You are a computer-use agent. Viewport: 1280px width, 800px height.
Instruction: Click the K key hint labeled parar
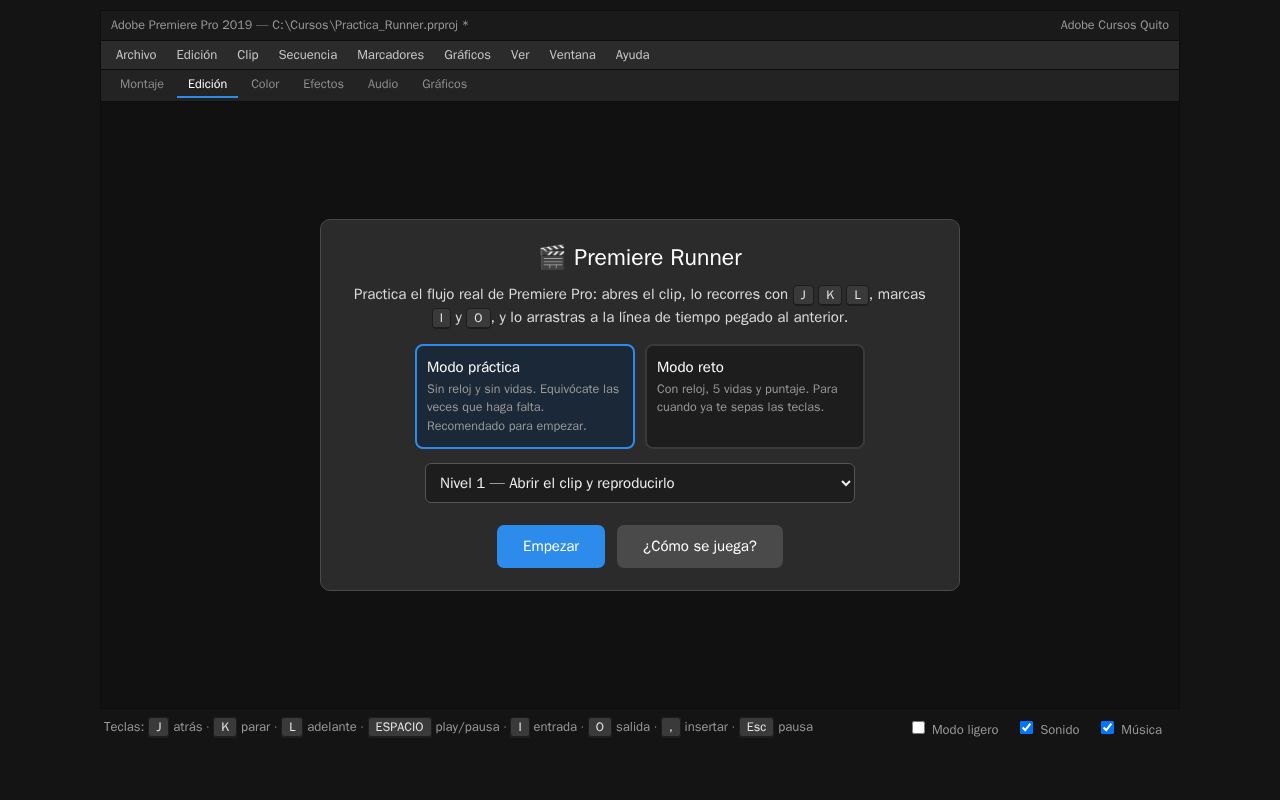225,727
